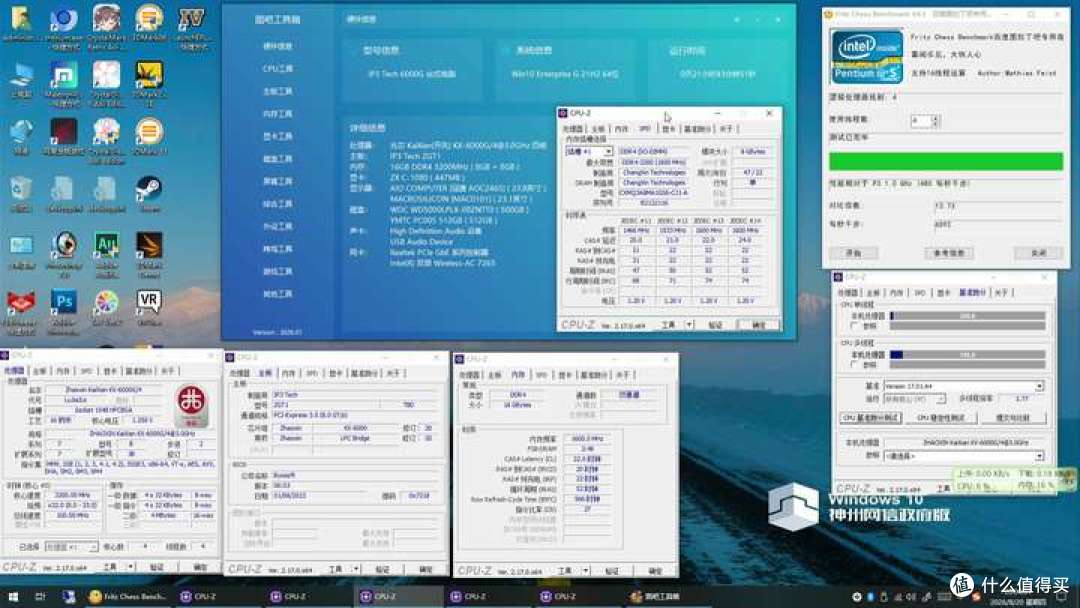Image resolution: width=1080 pixels, height=608 pixels.
Task: Open the 工具 dropdown arrow in CPU-Z processor window
Action: point(131,567)
